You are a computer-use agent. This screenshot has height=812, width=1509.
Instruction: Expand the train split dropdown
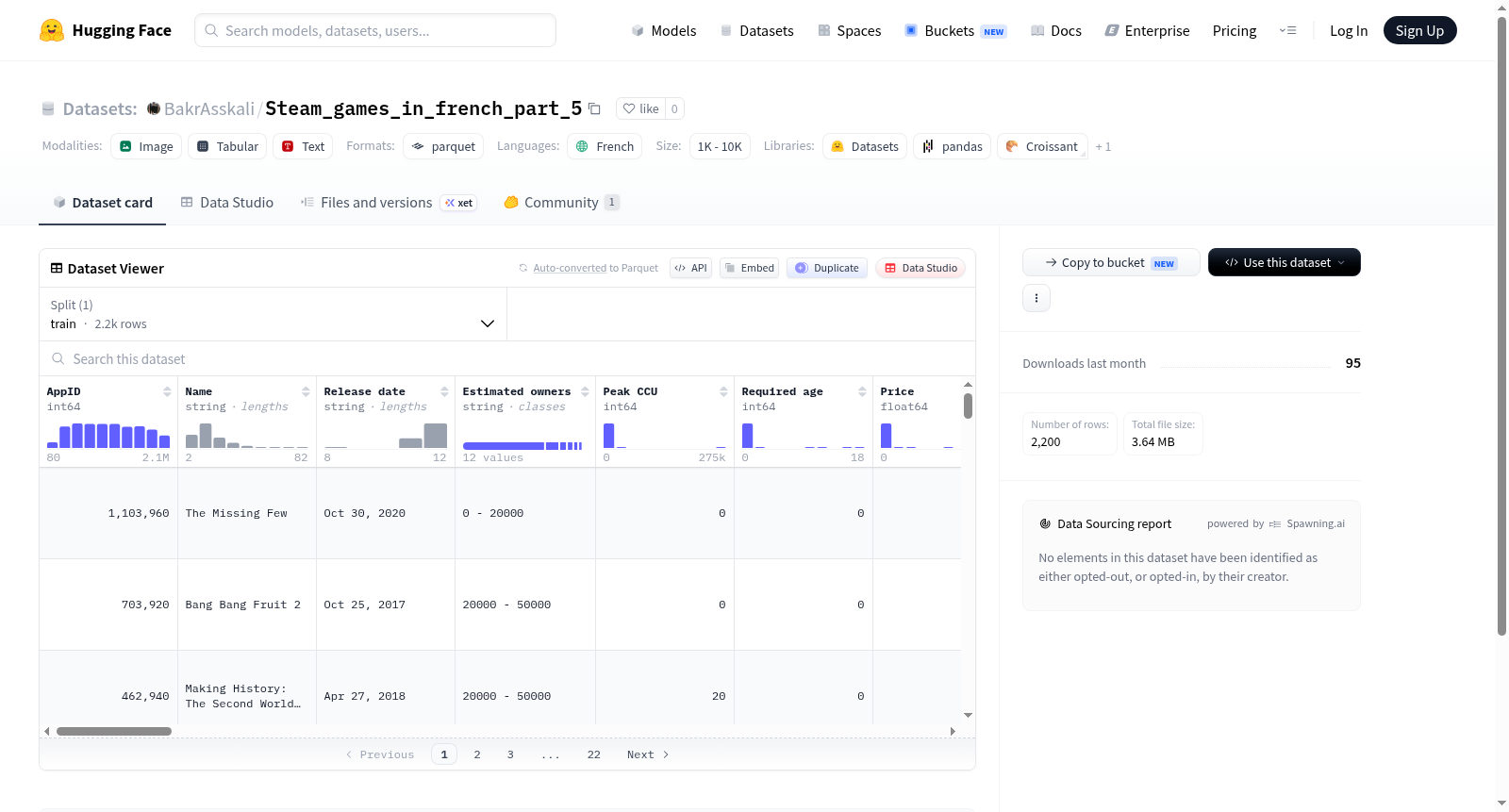pos(273,314)
